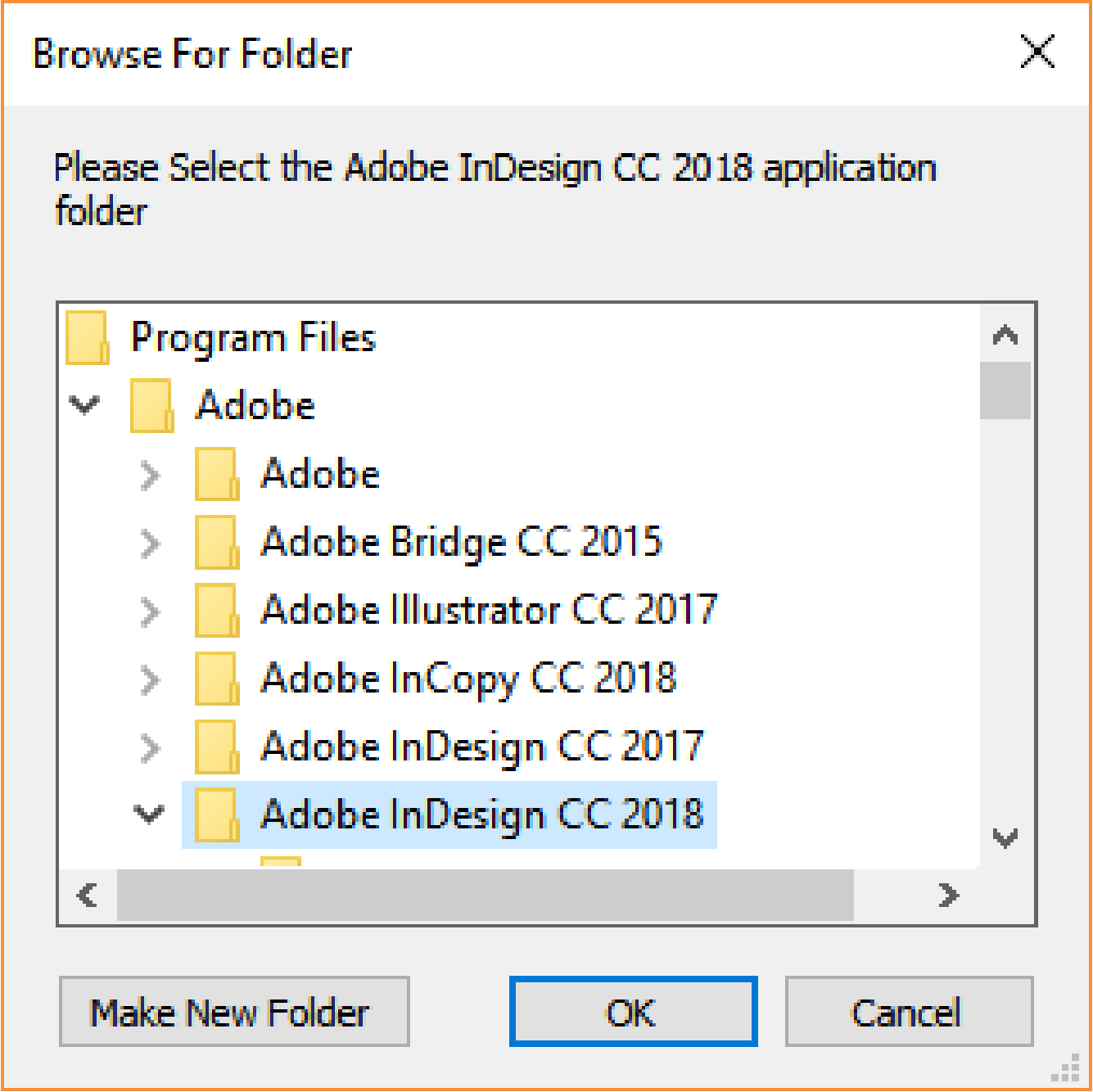Expand the Adobe Illustrator CC 2017 node

(x=150, y=611)
